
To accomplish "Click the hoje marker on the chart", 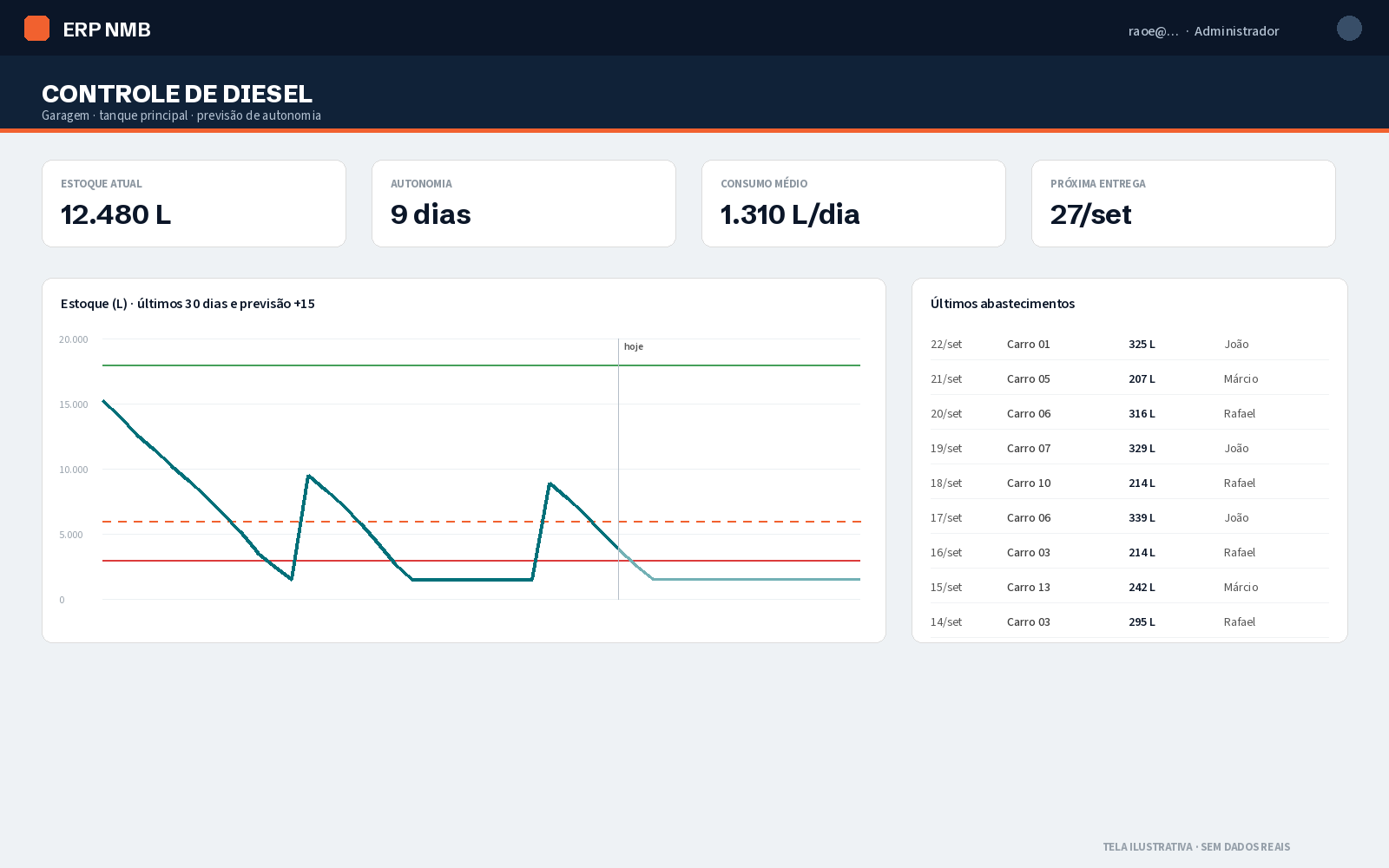I will [634, 346].
